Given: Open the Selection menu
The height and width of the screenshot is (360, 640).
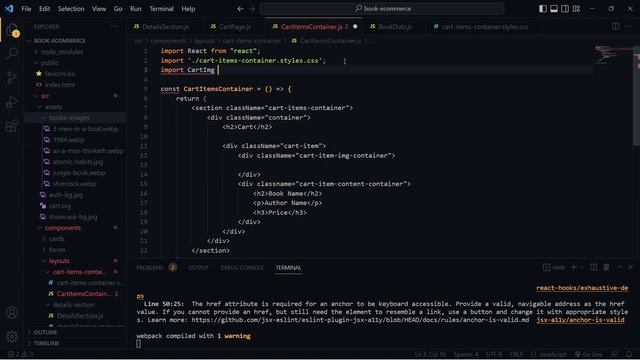Looking at the screenshot, I should pos(71,9).
